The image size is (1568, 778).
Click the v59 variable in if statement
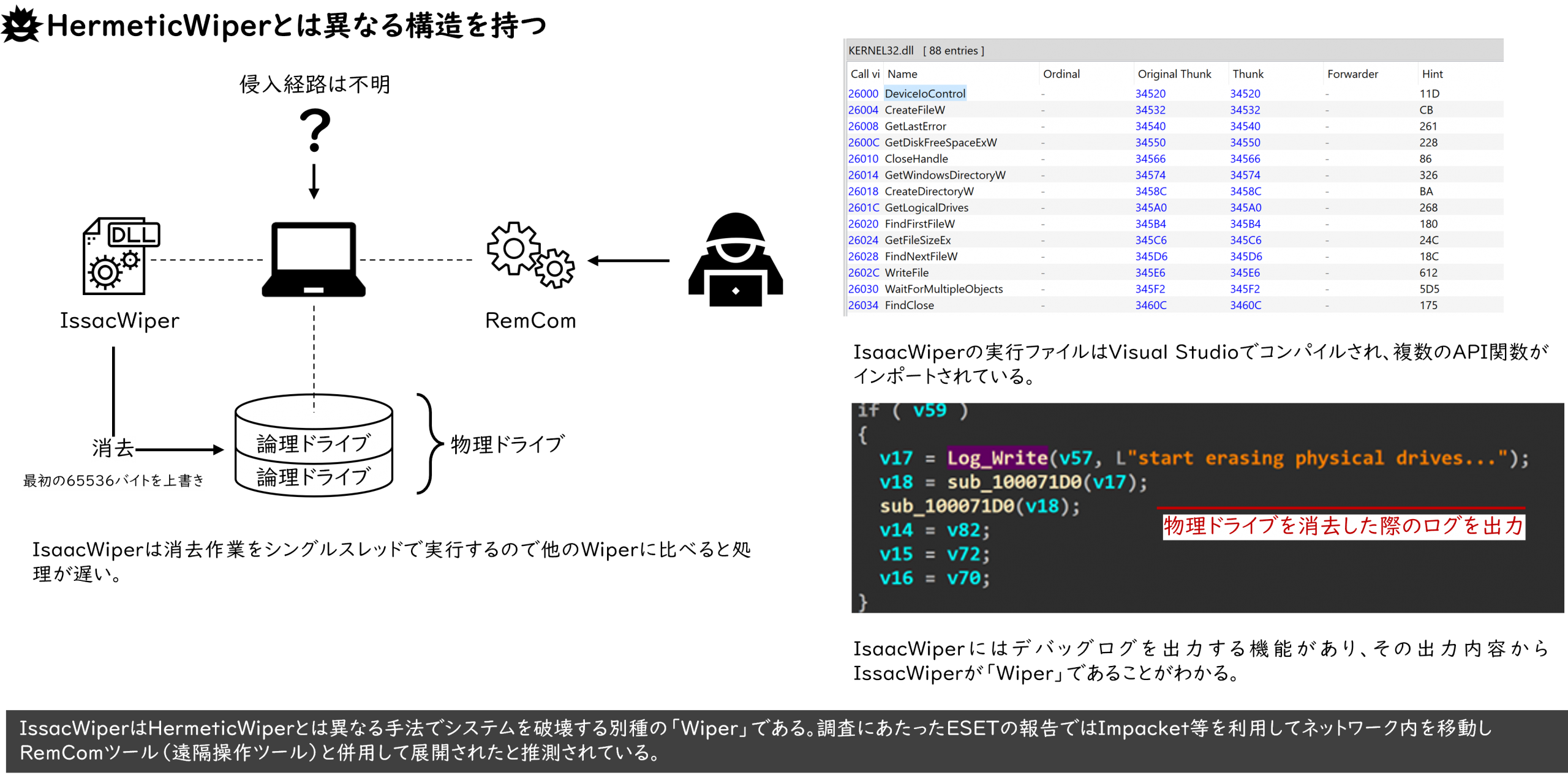929,411
